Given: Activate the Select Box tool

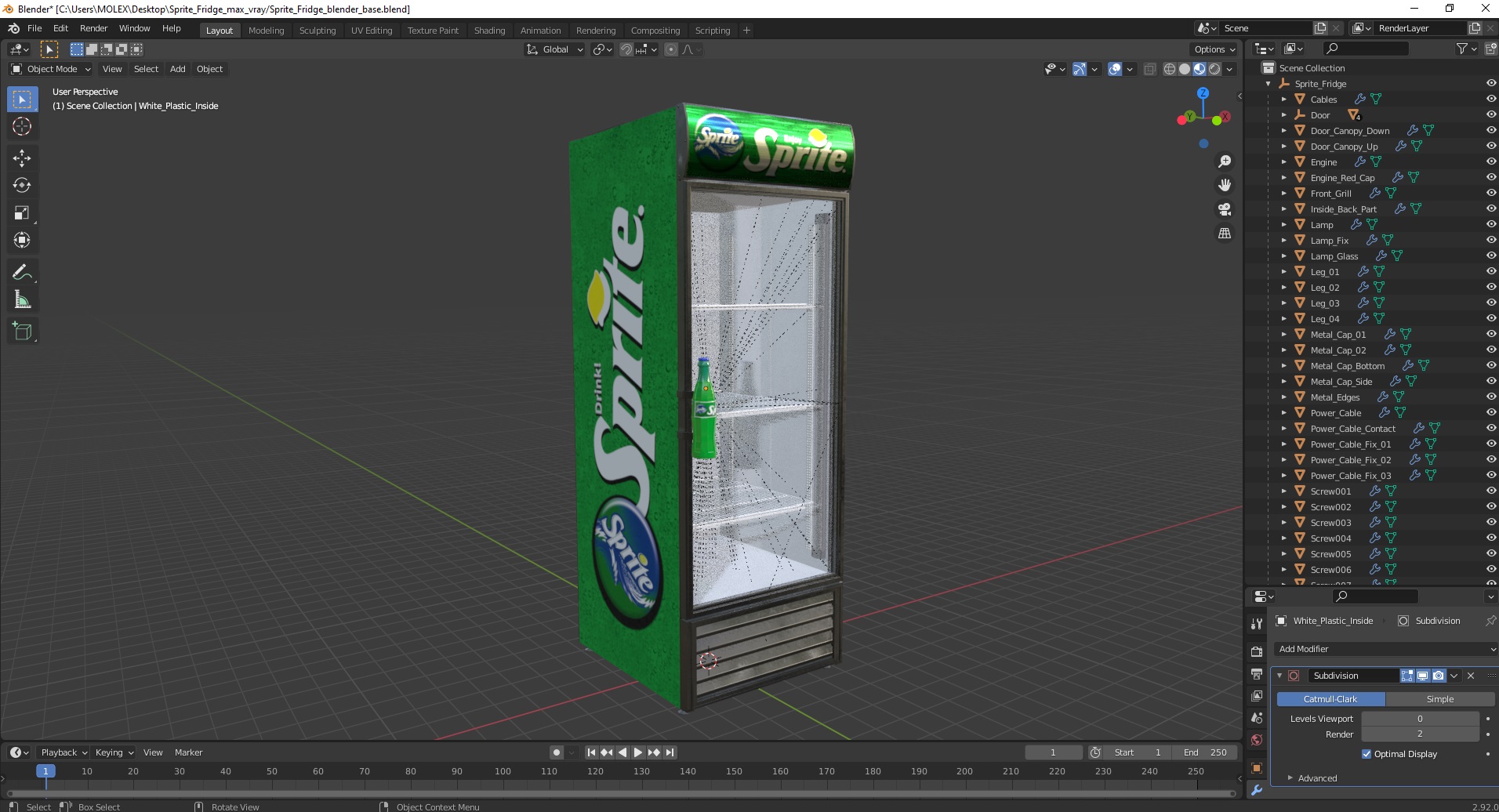Looking at the screenshot, I should (22, 100).
